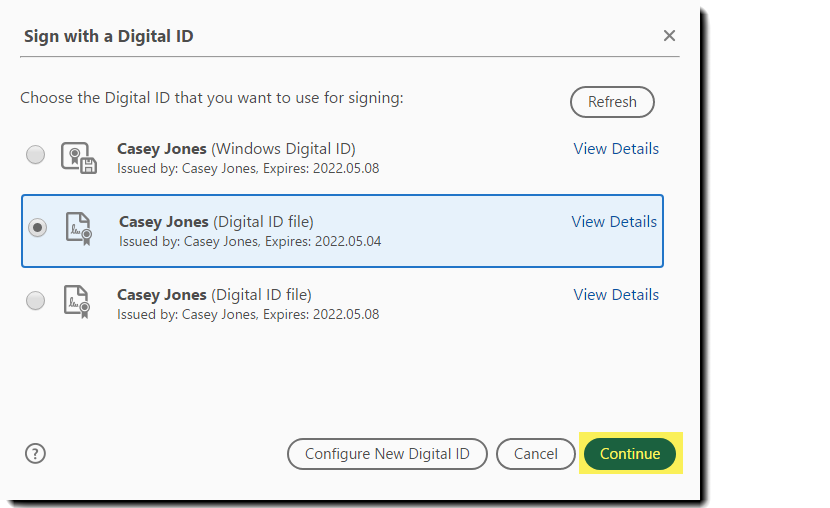The height and width of the screenshot is (508, 830).
Task: Refresh the Digital ID list
Action: click(x=612, y=102)
